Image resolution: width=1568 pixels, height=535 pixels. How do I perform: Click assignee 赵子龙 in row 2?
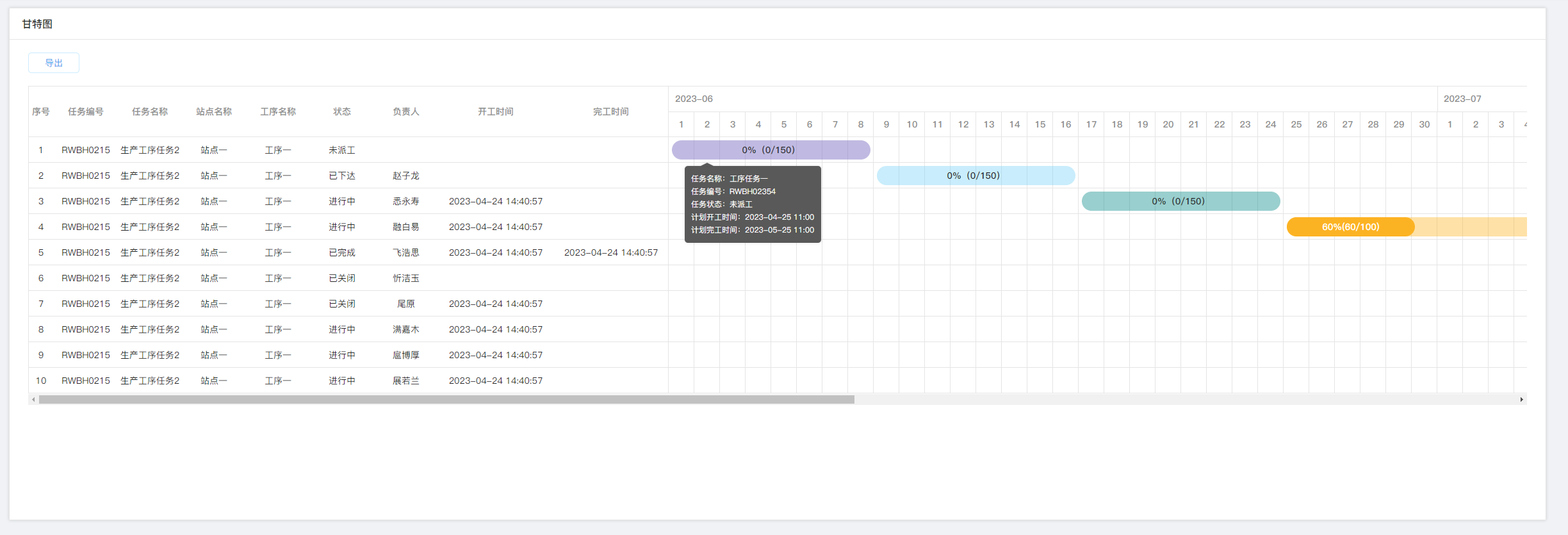point(406,176)
